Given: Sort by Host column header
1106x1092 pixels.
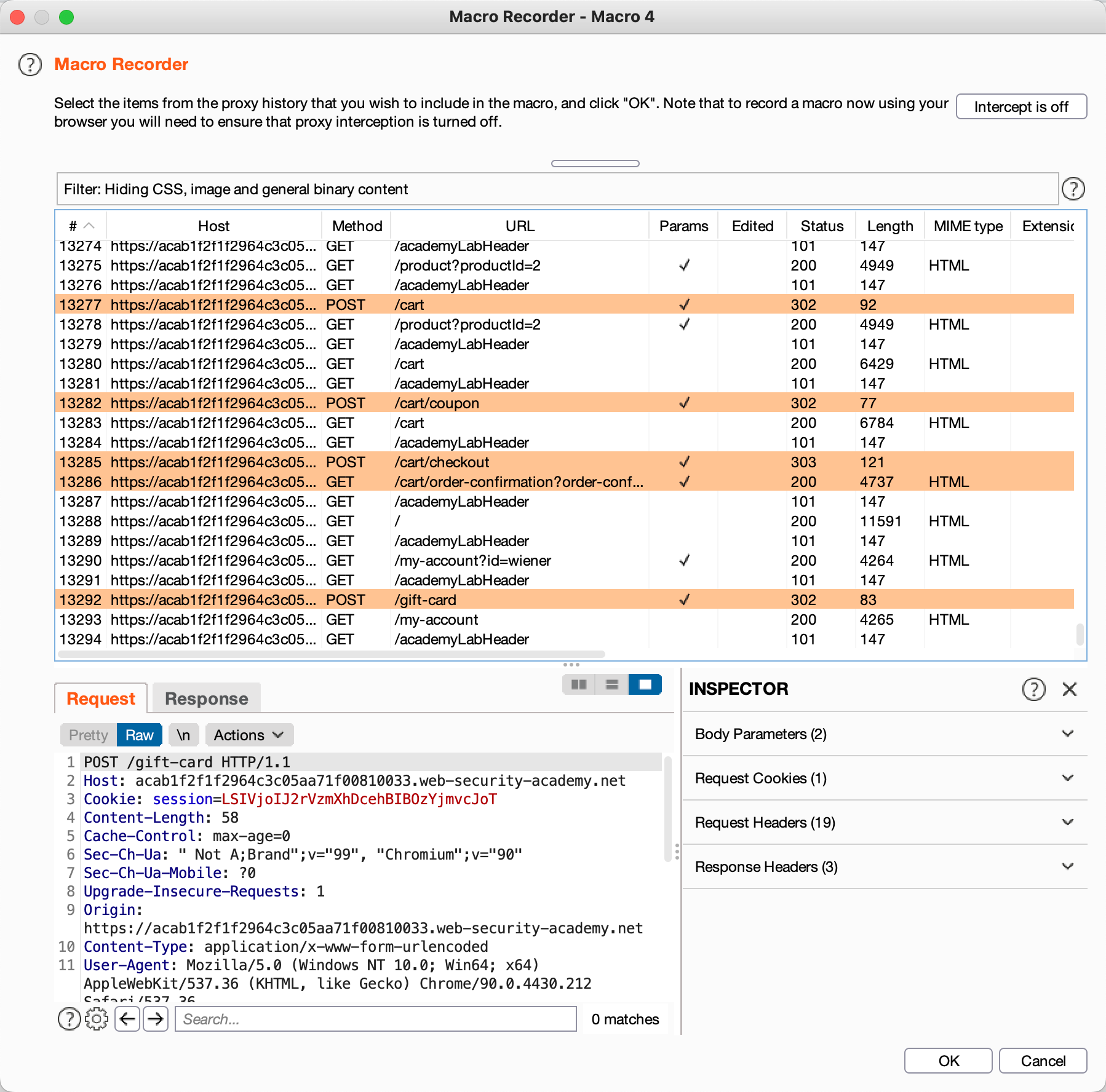Looking at the screenshot, I should click(x=214, y=226).
